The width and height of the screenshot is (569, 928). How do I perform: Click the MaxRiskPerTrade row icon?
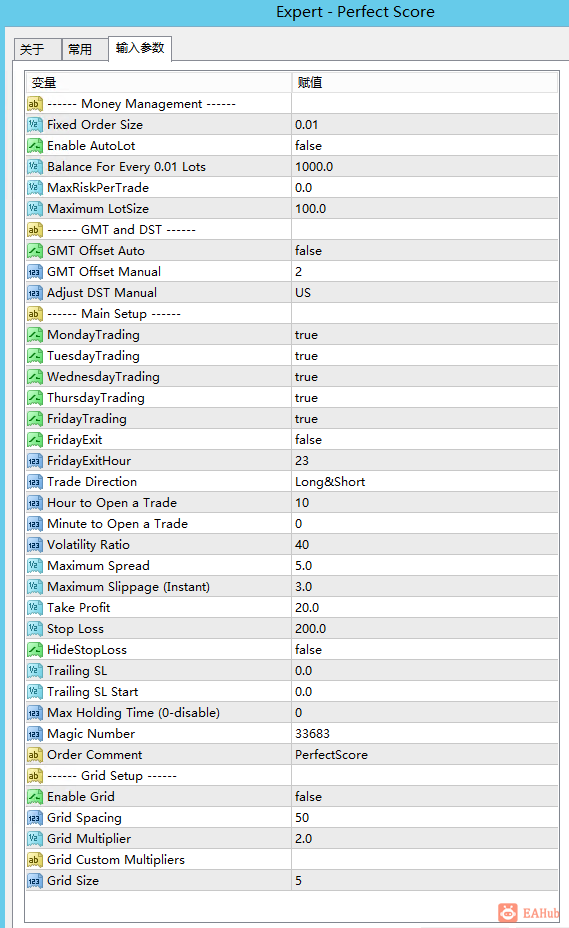(35, 188)
